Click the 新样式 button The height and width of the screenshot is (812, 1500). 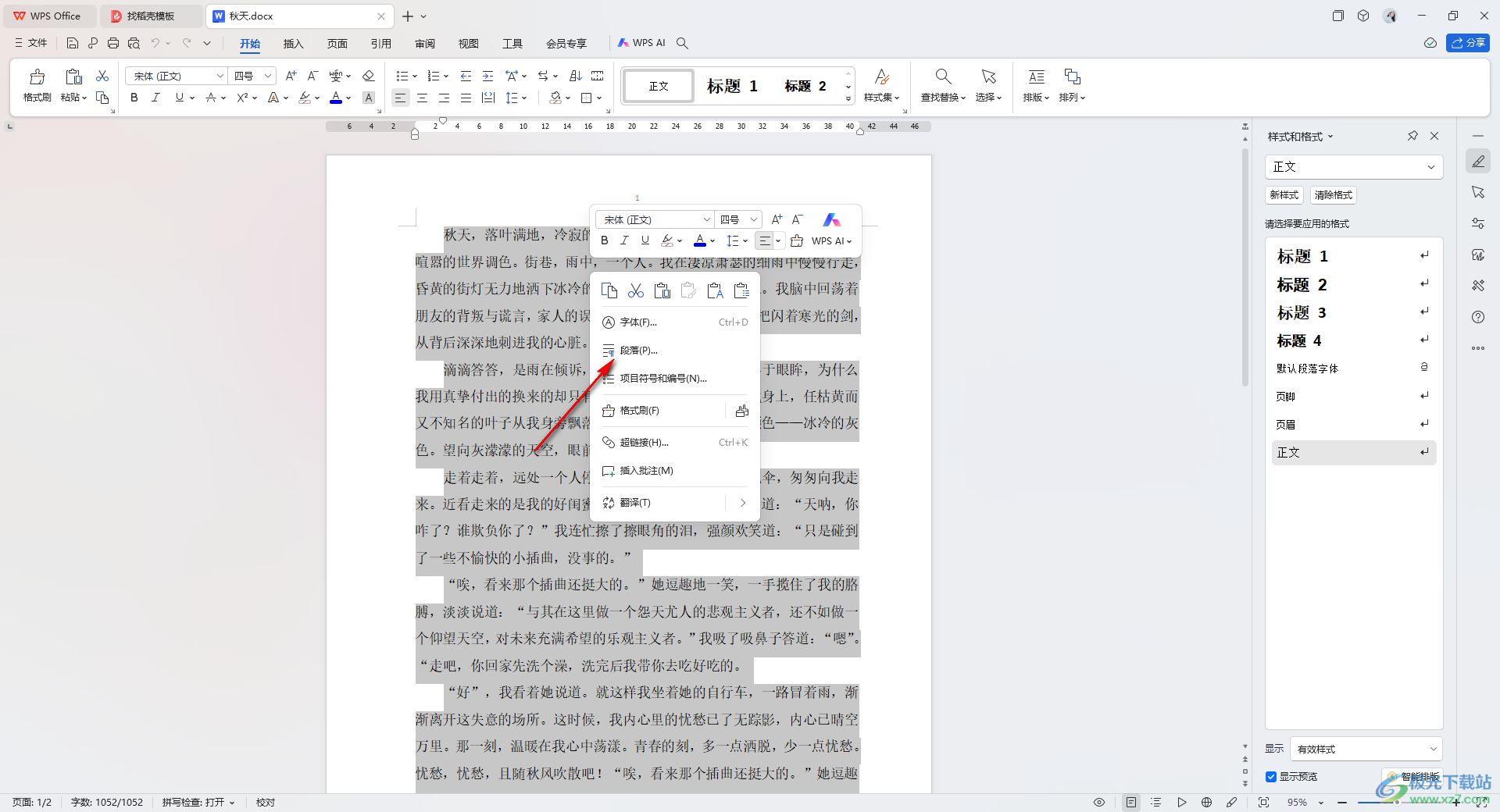point(1284,195)
